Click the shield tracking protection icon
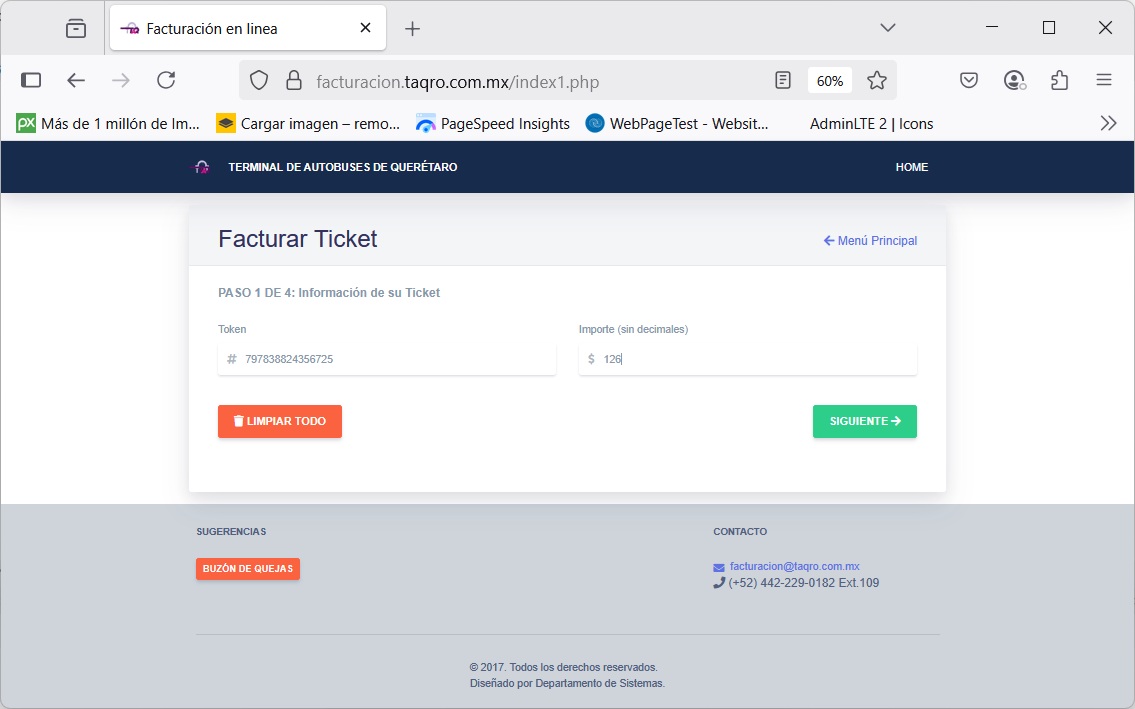Viewport: 1135px width, 709px height. pyautogui.click(x=259, y=81)
